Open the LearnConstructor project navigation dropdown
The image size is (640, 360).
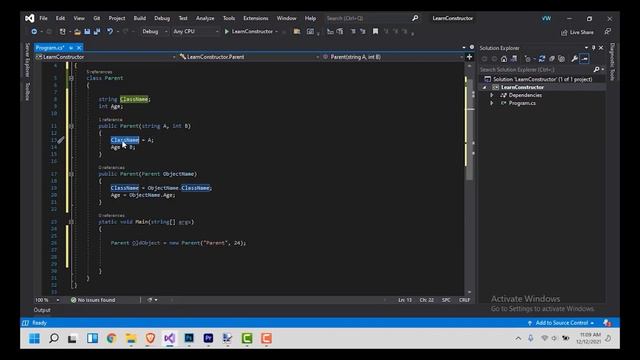[x=106, y=57]
